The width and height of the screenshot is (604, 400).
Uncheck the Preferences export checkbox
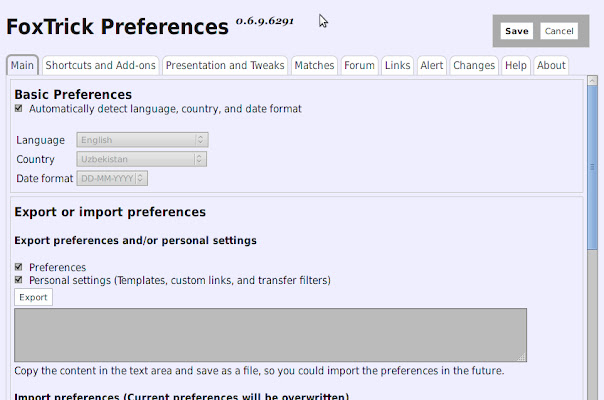[x=19, y=267]
